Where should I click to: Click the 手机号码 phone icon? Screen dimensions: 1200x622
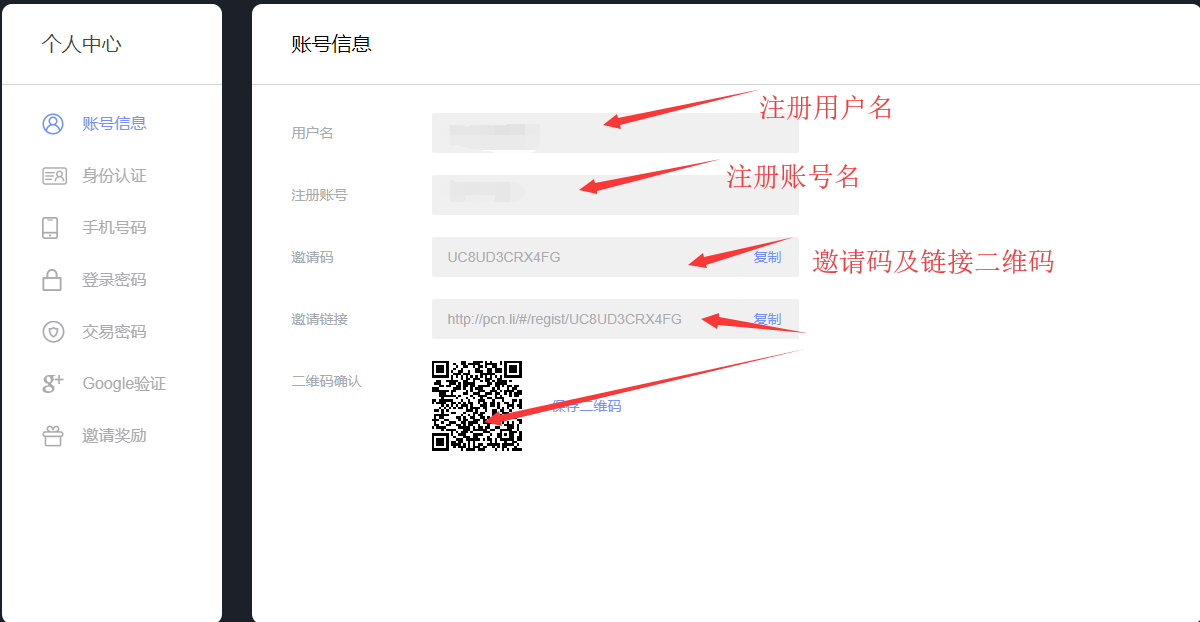pos(50,228)
